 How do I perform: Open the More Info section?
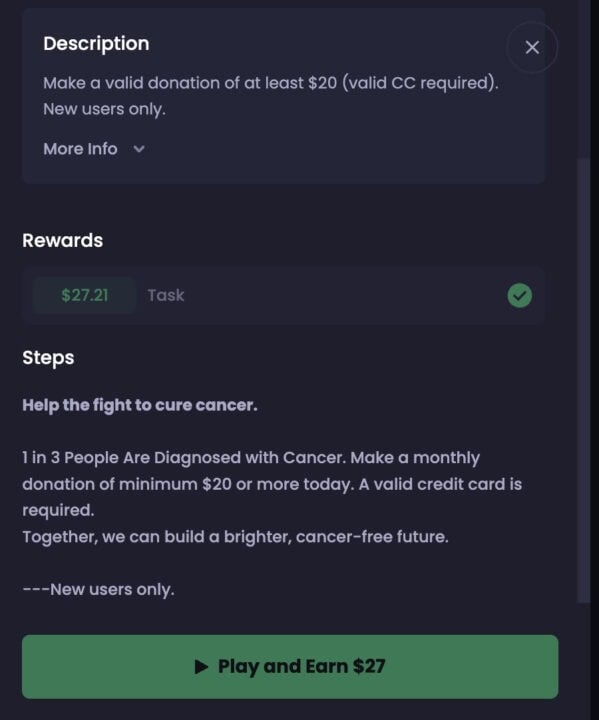point(94,149)
